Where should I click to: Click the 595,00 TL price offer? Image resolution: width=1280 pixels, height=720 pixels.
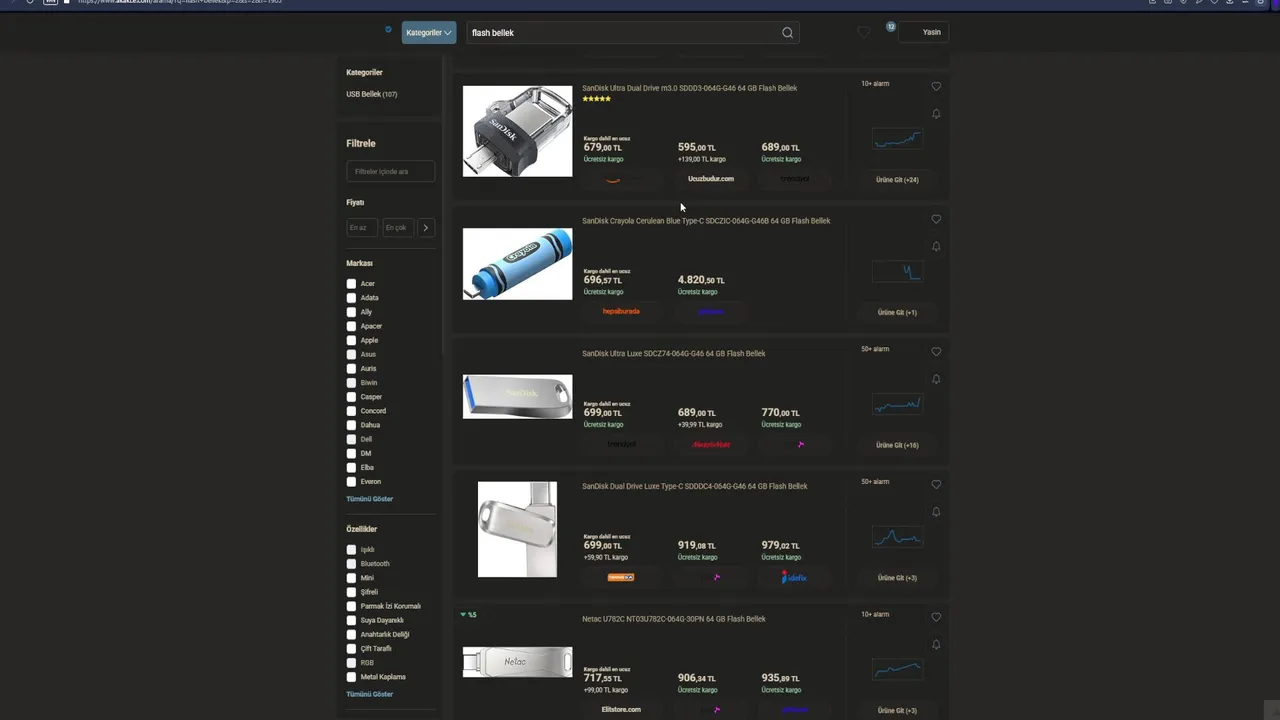coord(697,147)
